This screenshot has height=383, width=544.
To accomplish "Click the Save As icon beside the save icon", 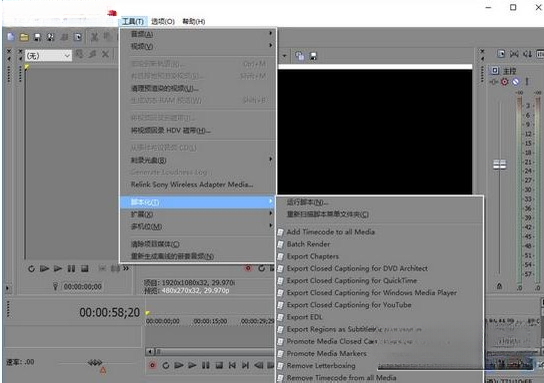I will point(51,37).
